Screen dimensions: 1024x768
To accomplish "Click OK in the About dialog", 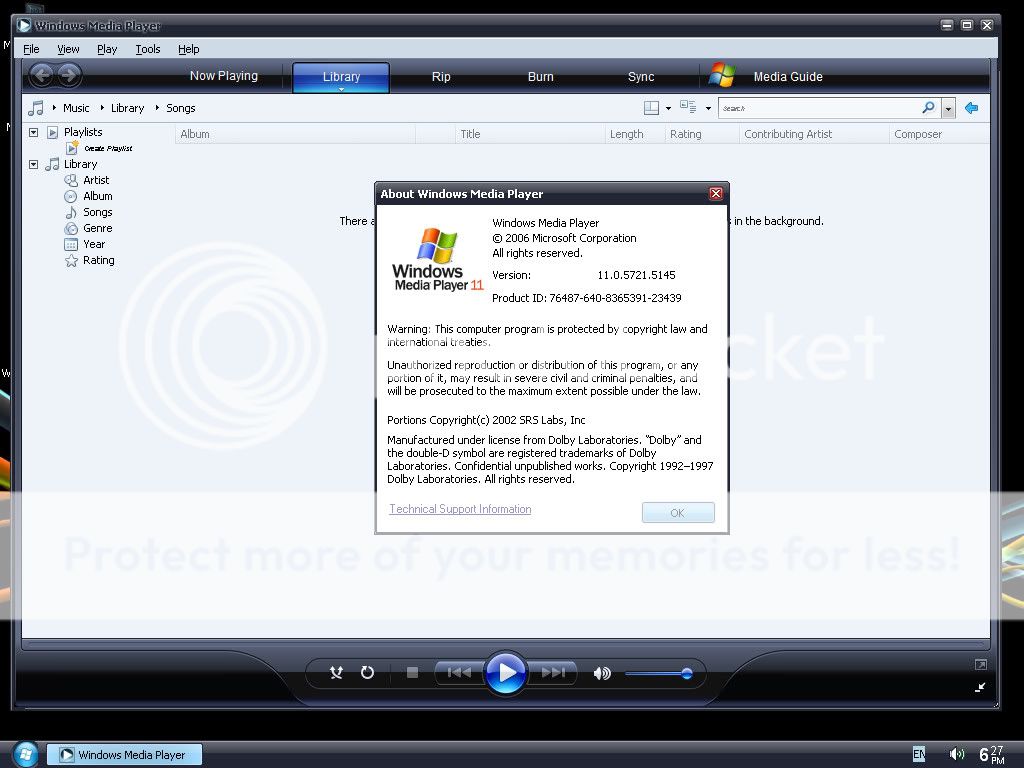I will click(677, 513).
